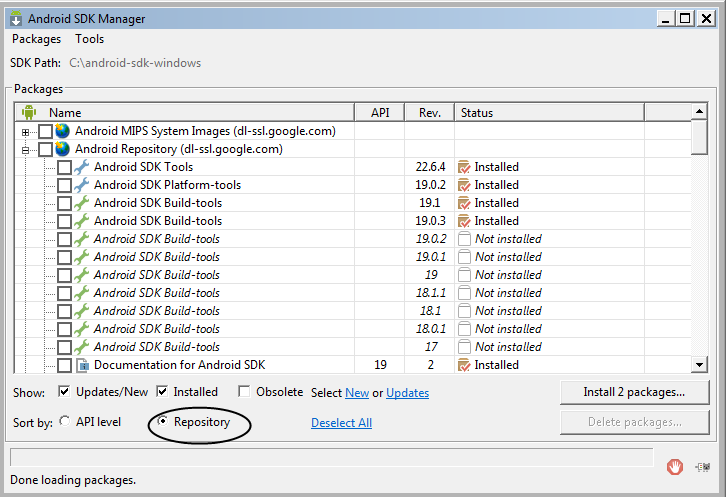The image size is (726, 497).
Task: Tick the Documentation for Android SDK checkbox
Action: 64,365
